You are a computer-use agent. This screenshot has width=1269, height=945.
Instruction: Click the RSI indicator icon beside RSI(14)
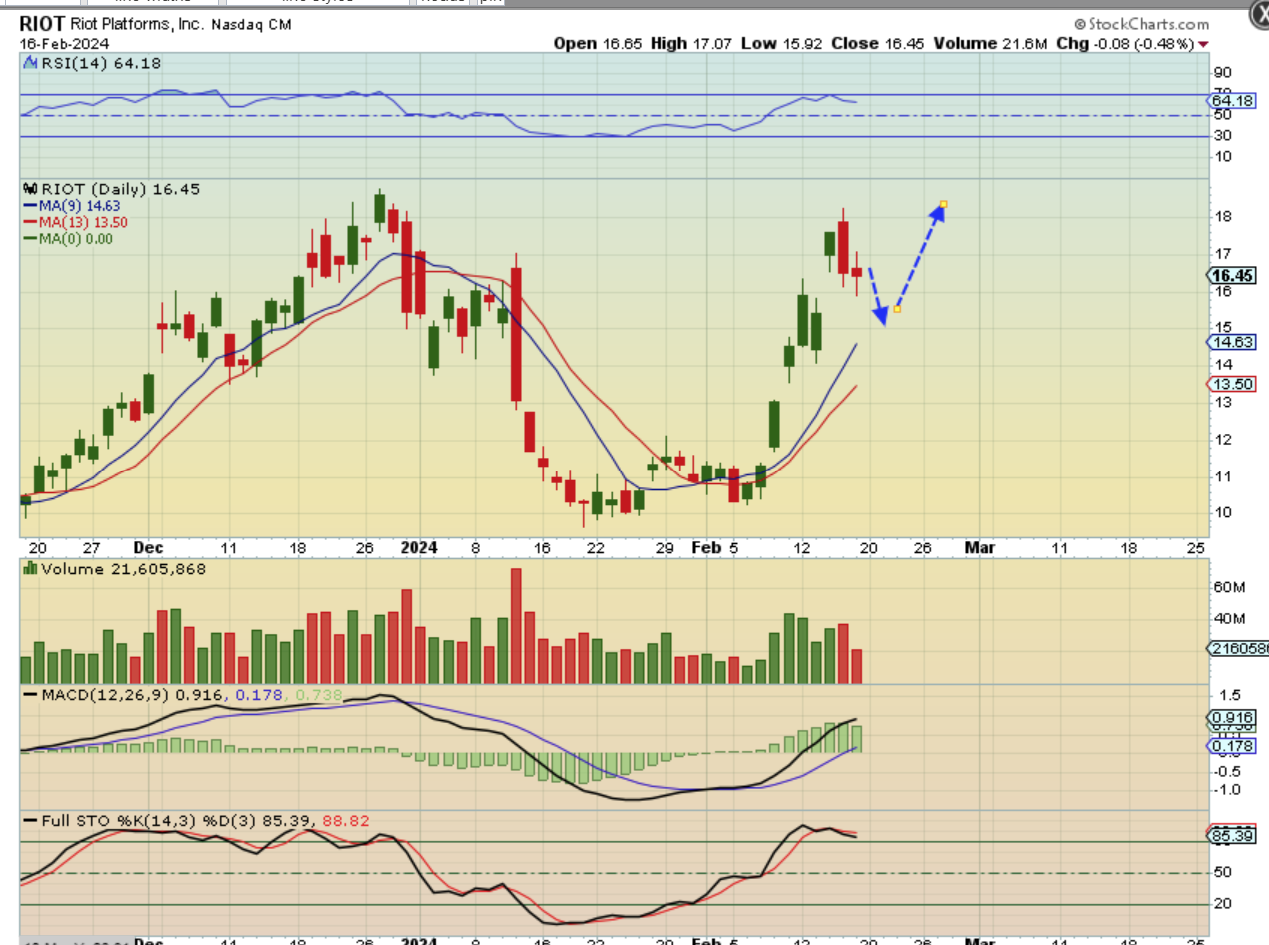click(30, 63)
